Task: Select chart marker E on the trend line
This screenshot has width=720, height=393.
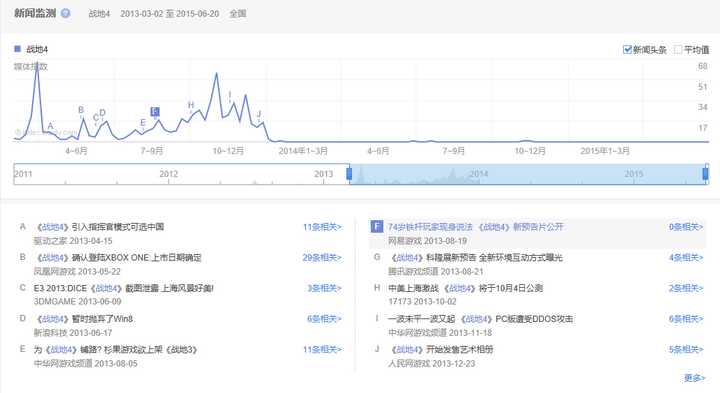Action: point(143,123)
